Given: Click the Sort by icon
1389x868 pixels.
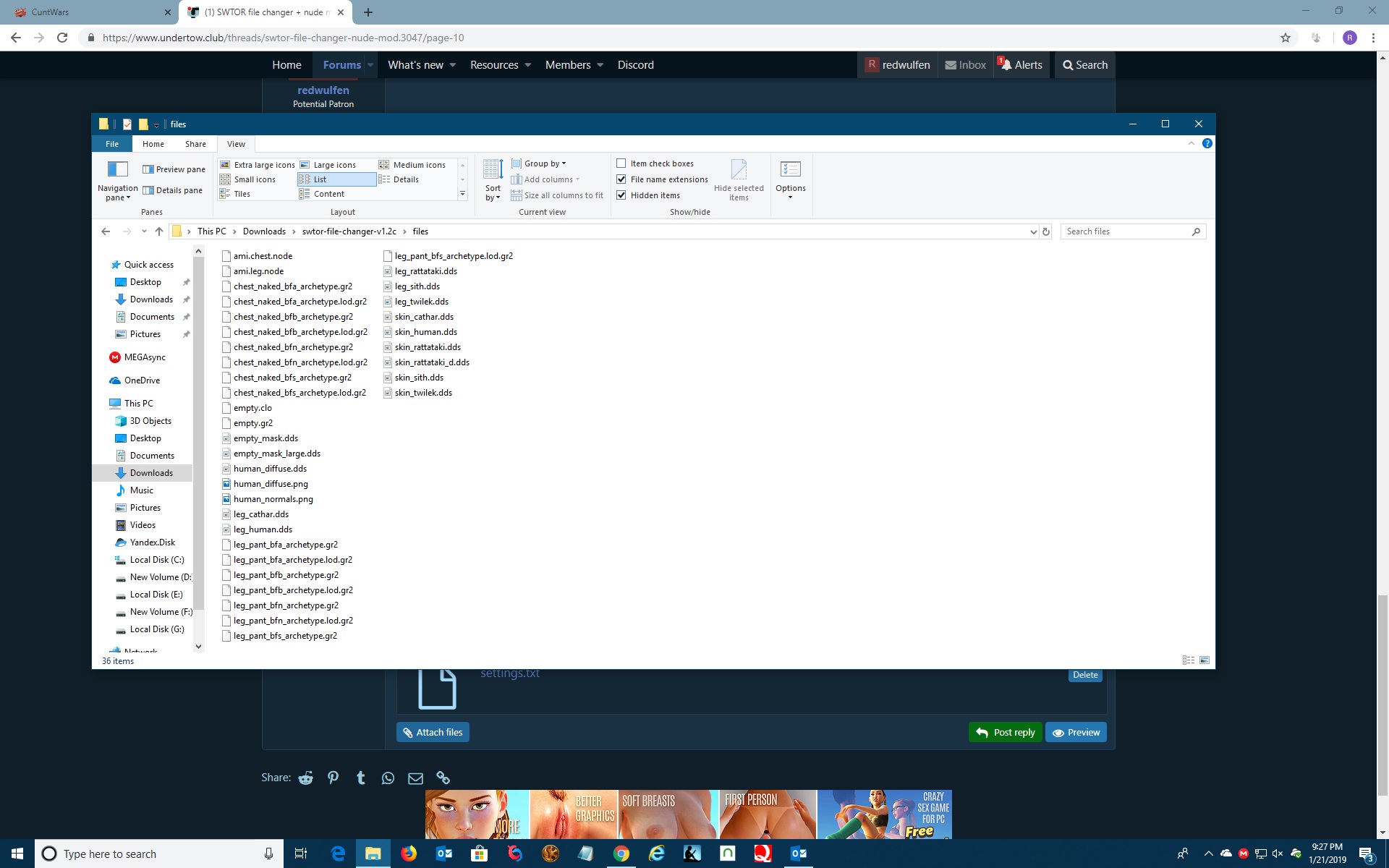Looking at the screenshot, I should pos(493,169).
